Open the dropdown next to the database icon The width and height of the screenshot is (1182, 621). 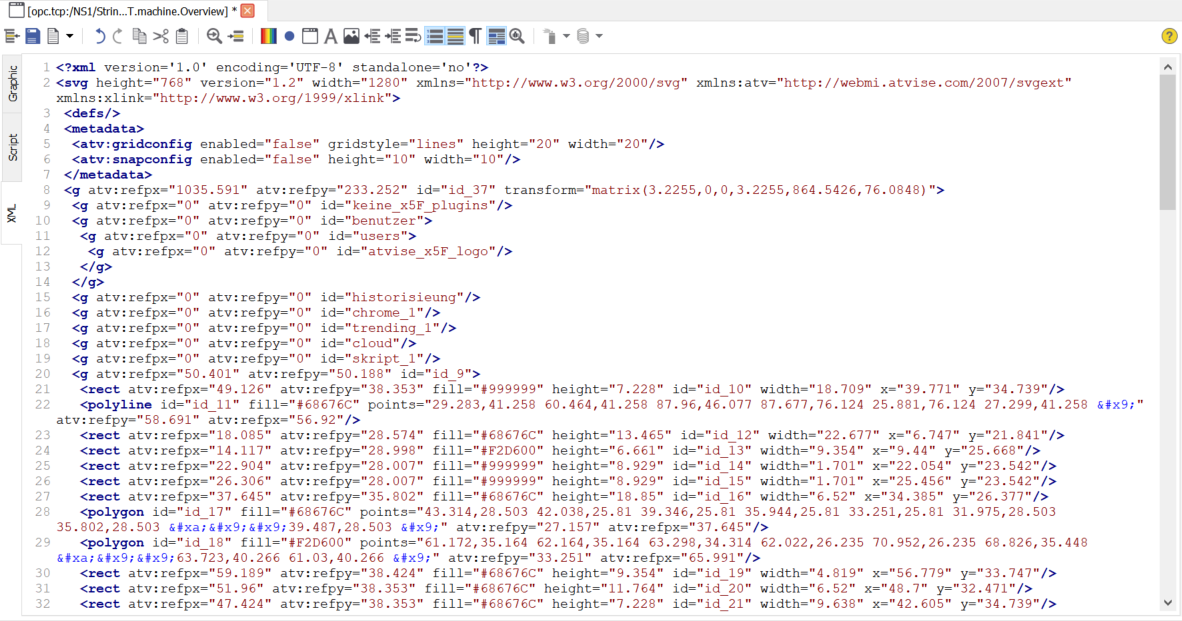(598, 36)
